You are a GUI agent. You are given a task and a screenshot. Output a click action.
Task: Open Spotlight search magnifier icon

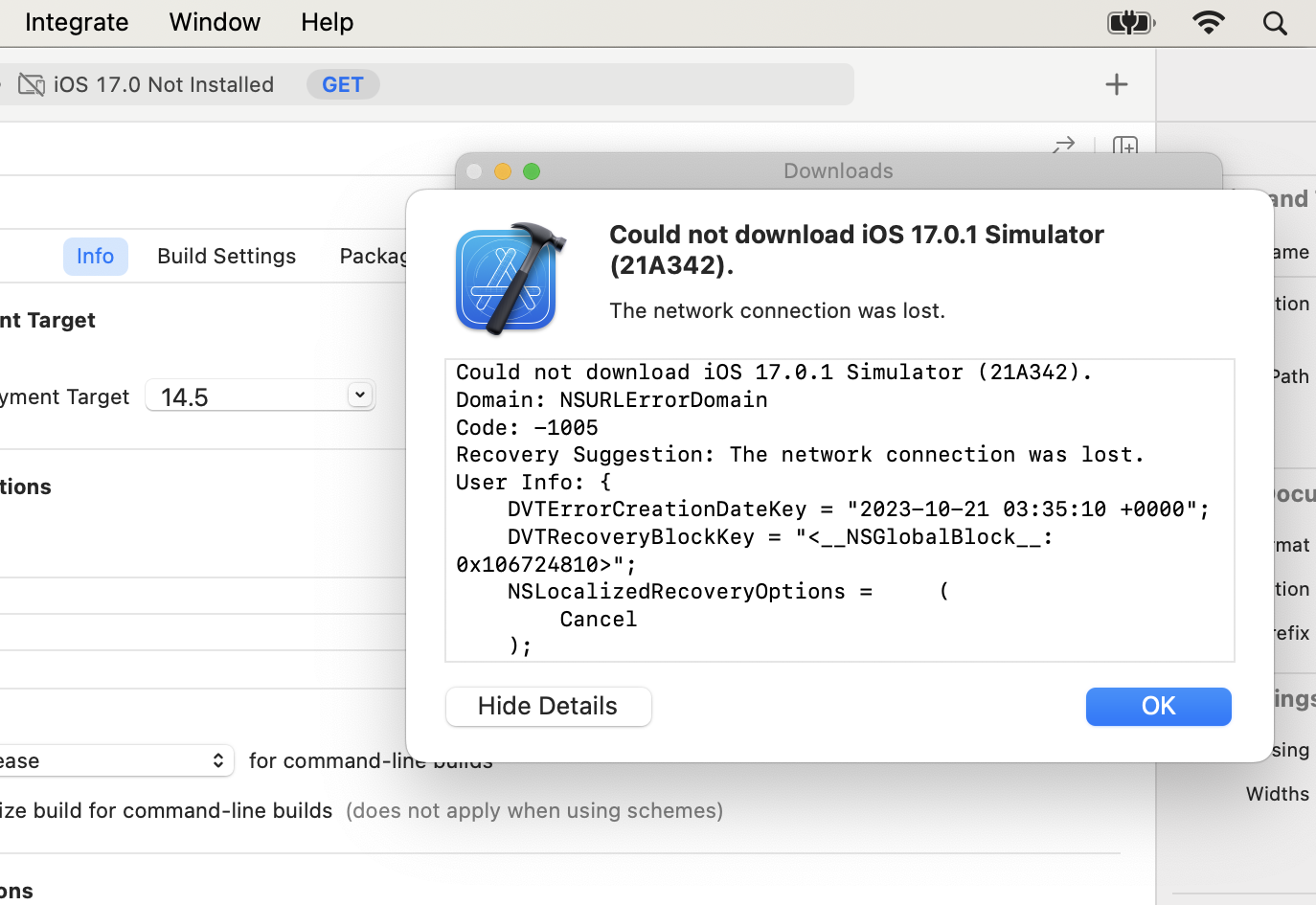pyautogui.click(x=1275, y=23)
